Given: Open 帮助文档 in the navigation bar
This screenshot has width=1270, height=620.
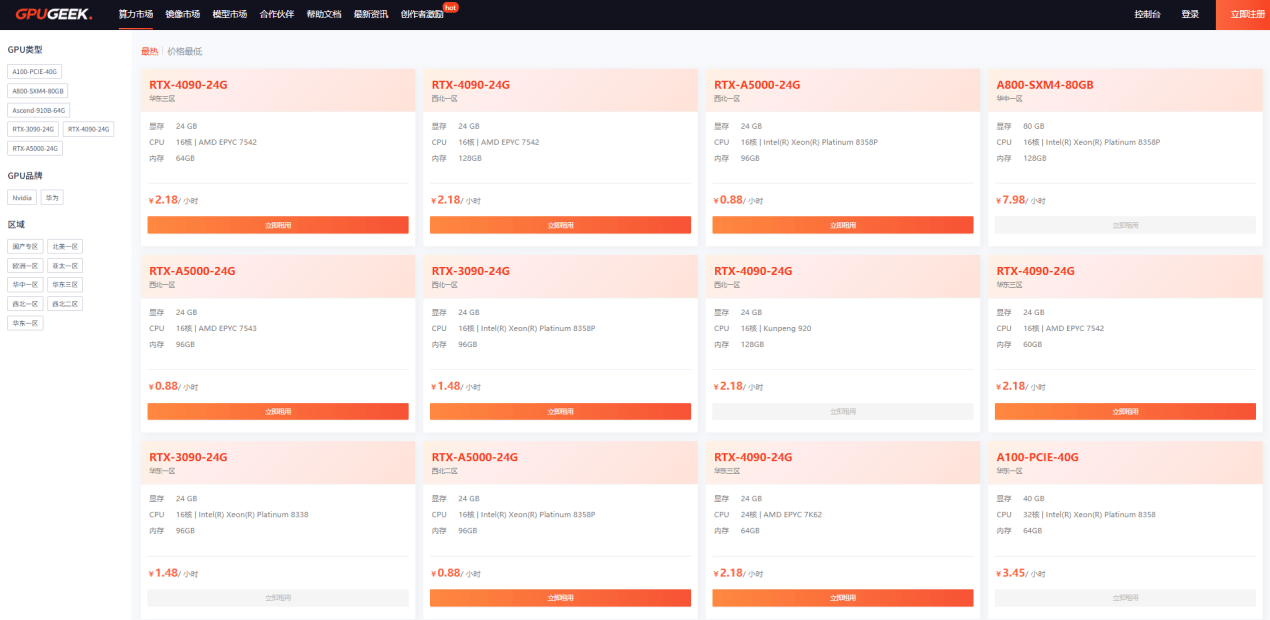Looking at the screenshot, I should coord(323,14).
